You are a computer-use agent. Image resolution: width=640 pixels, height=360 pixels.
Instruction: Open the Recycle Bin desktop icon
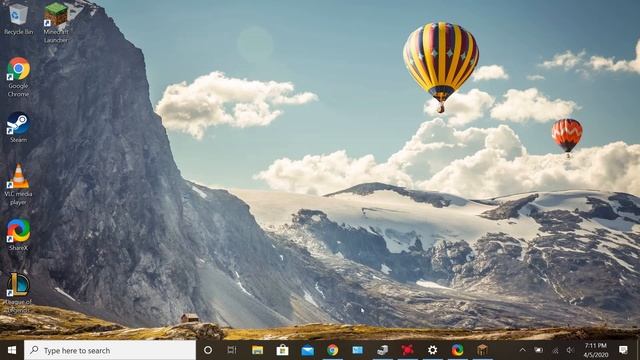[18, 19]
